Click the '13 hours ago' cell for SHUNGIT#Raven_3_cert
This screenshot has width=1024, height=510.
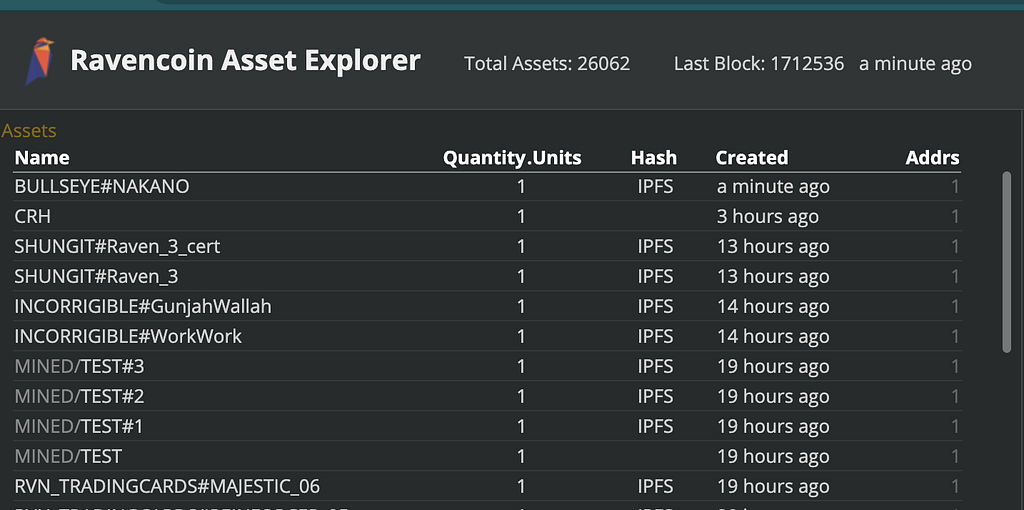click(x=773, y=247)
